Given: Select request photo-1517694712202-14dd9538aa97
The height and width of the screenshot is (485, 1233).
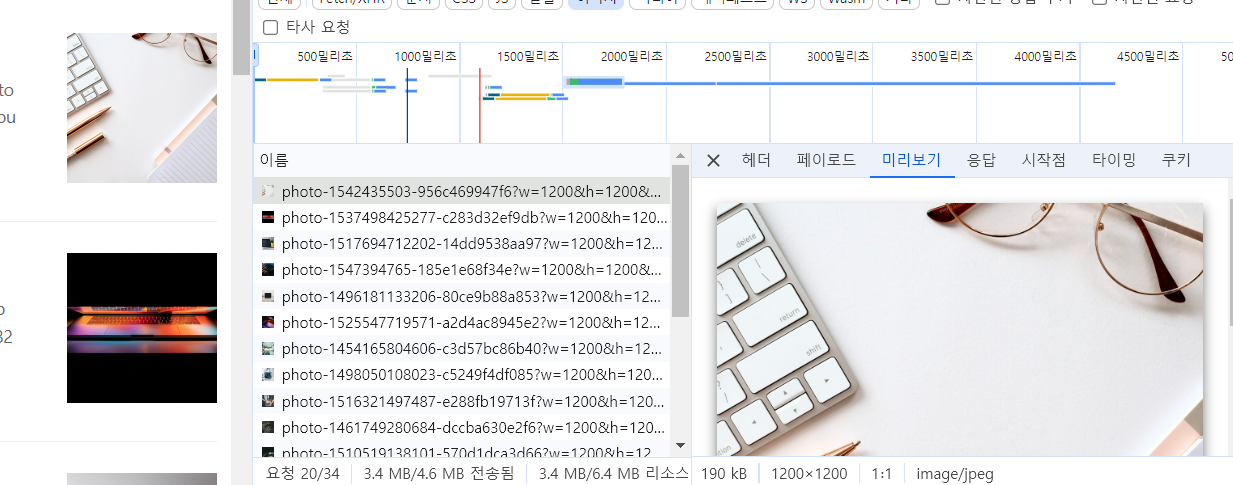Looking at the screenshot, I should (x=461, y=243).
